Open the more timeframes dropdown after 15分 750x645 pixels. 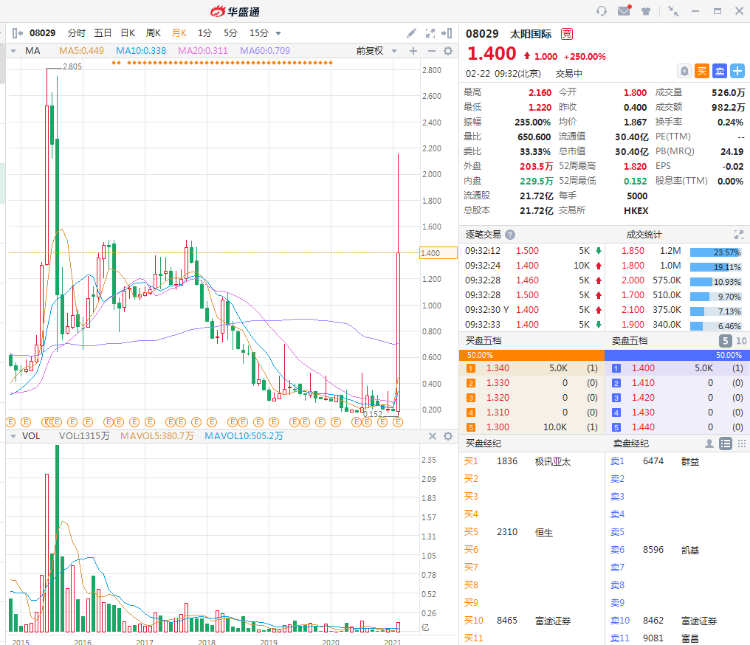coord(278,33)
